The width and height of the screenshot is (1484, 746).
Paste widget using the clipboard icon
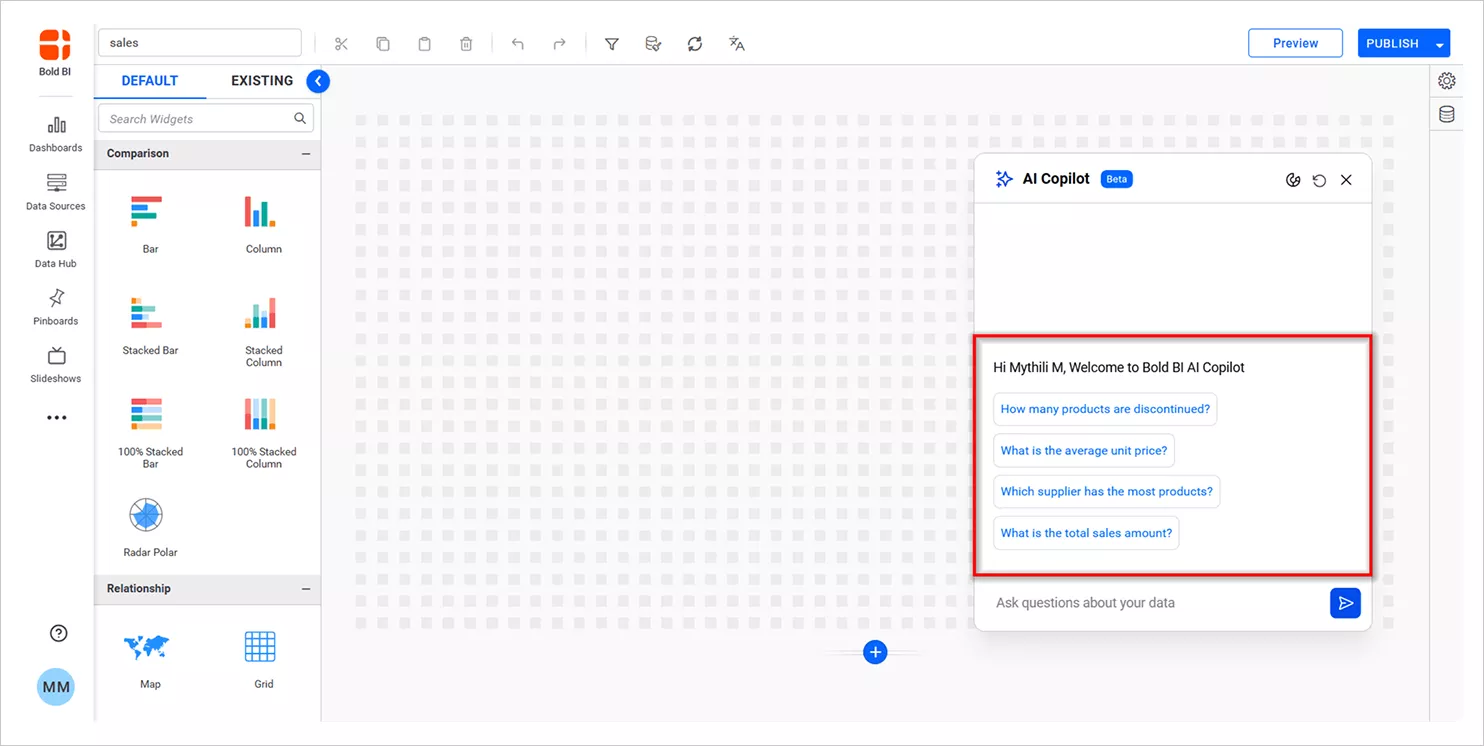click(x=424, y=43)
